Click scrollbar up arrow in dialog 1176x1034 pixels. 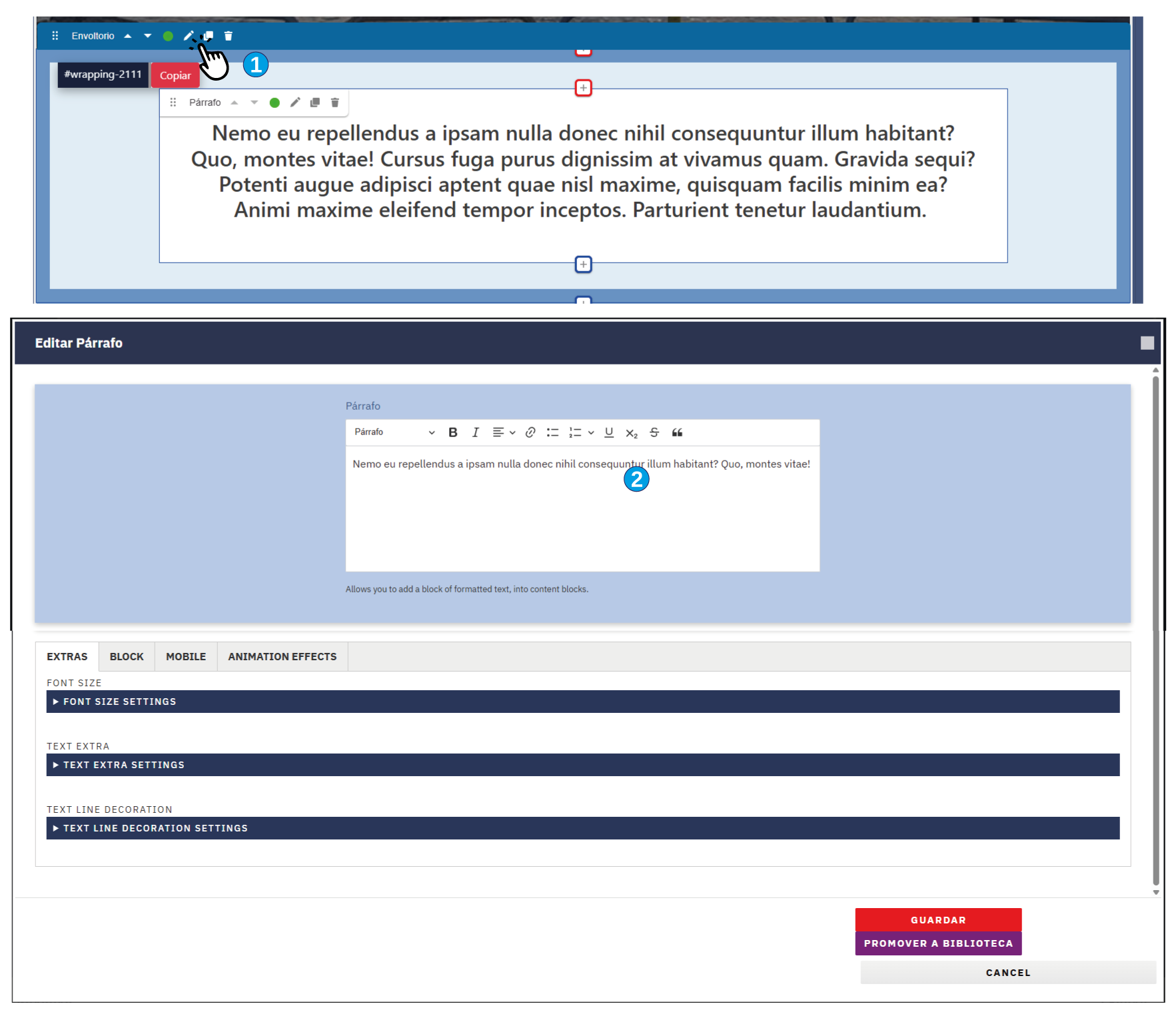1156,370
